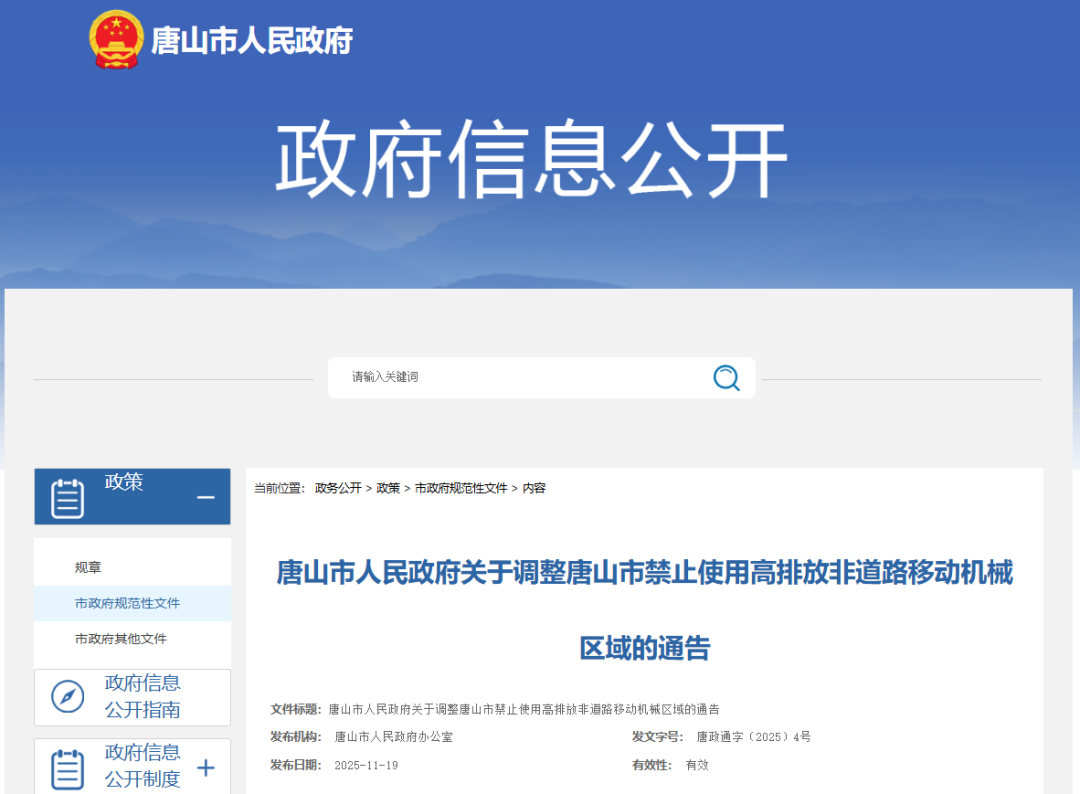Click the magnifying glass search icon
Screen dimensions: 1080x794
point(726,377)
